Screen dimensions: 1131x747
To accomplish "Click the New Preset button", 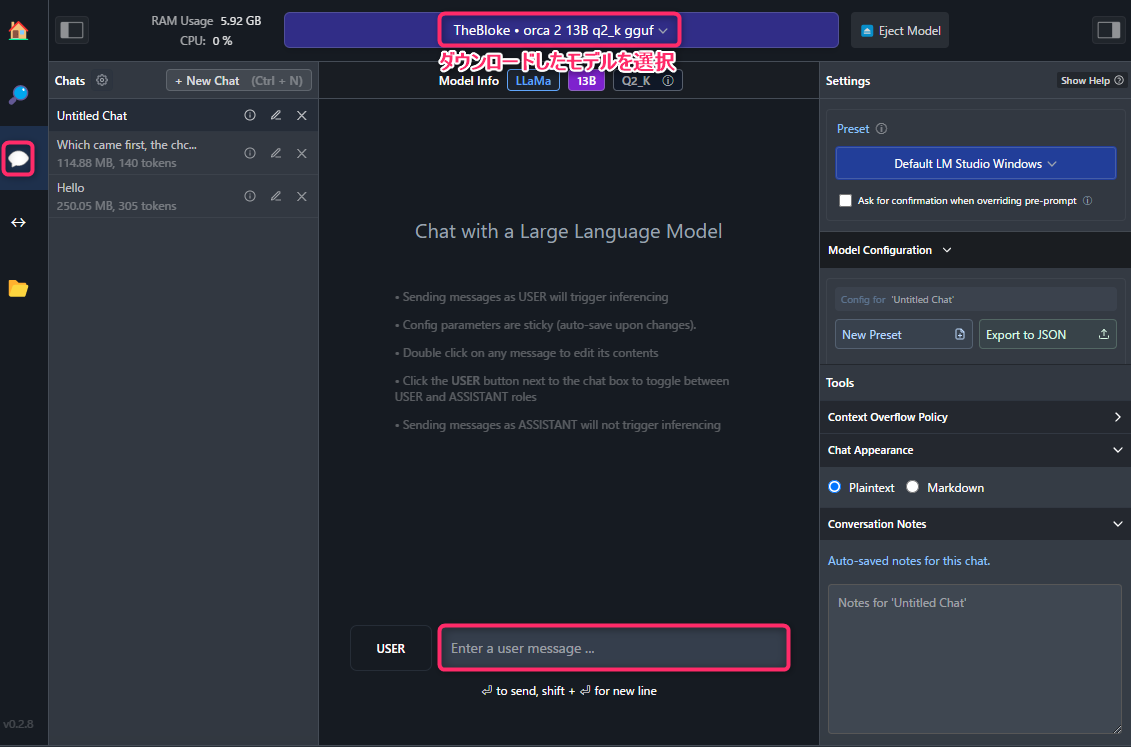I will [x=904, y=335].
